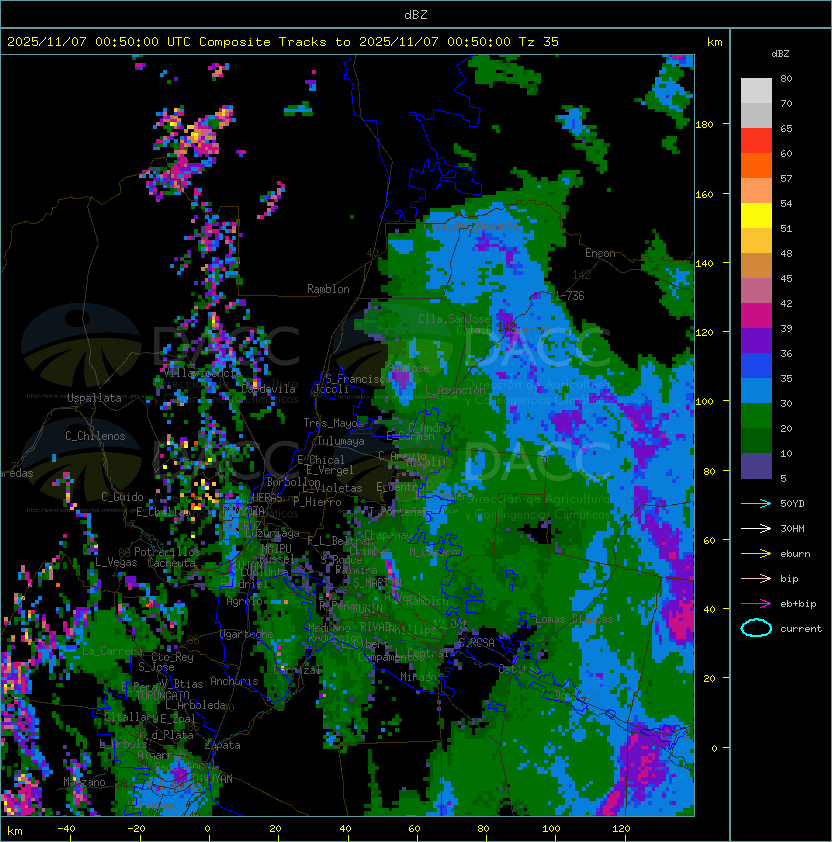Click the 'Zapata' place label
This screenshot has height=842, width=832.
(222, 745)
